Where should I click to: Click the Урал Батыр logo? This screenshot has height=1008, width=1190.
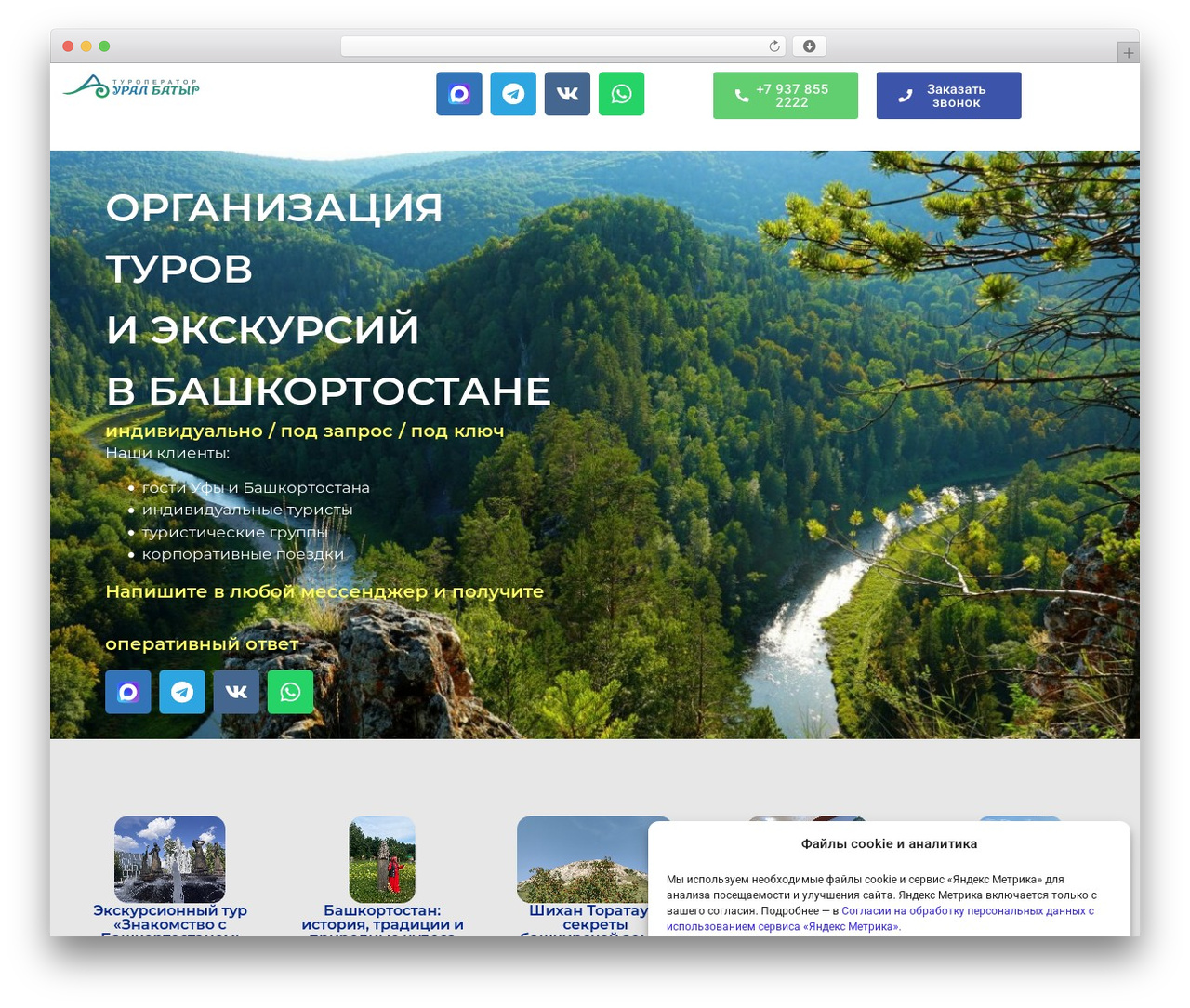tap(131, 86)
